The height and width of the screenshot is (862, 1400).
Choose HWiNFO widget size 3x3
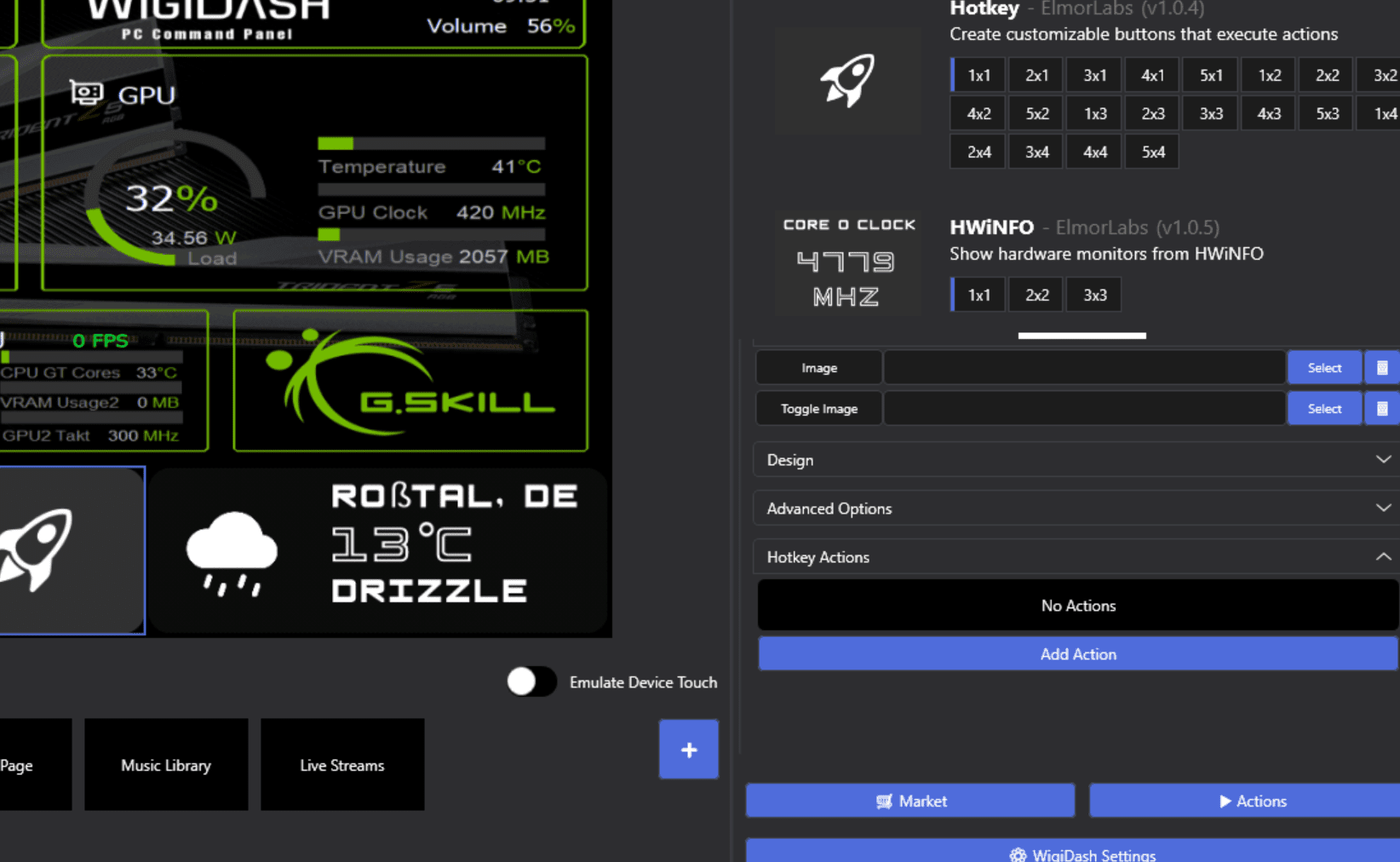click(x=1094, y=295)
